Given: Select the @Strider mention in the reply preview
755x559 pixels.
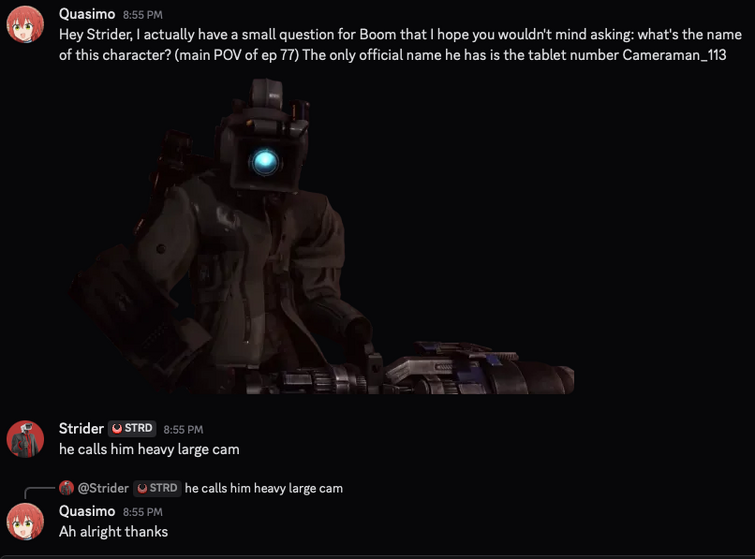Looking at the screenshot, I should [103, 488].
